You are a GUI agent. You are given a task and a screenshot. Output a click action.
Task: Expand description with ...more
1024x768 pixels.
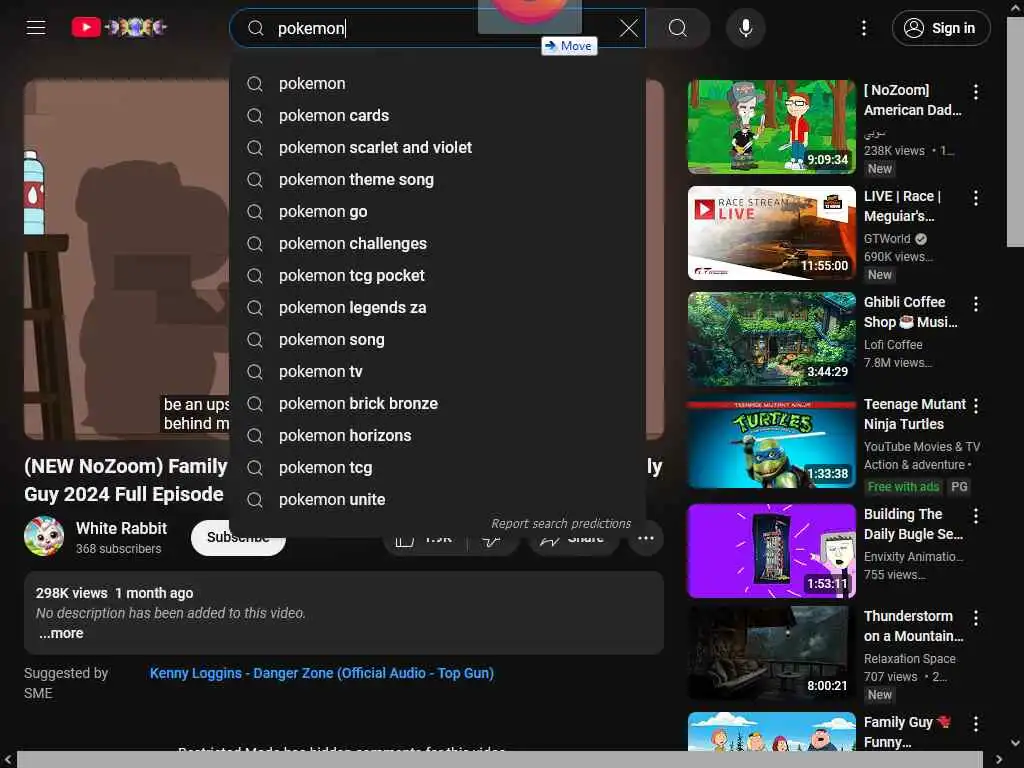61,633
